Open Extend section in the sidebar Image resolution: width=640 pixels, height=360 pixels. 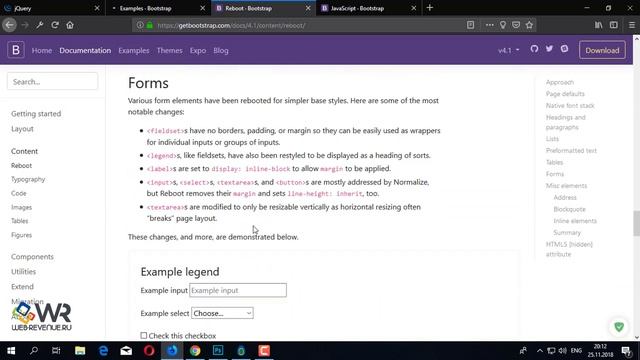point(22,287)
